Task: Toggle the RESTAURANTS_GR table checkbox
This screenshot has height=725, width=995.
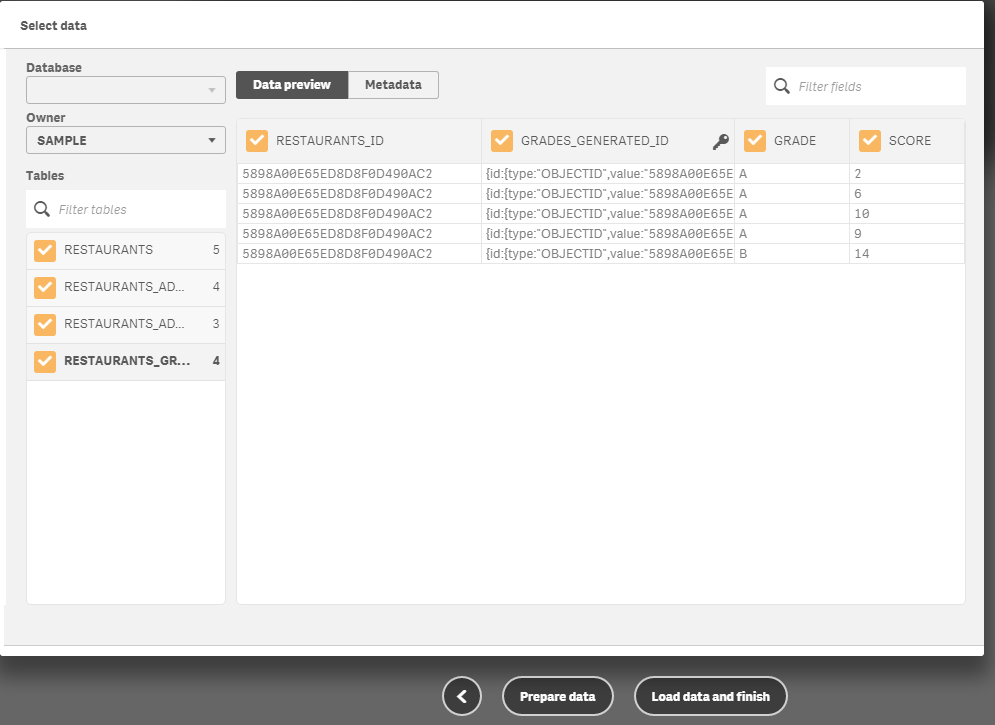Action: [x=44, y=361]
